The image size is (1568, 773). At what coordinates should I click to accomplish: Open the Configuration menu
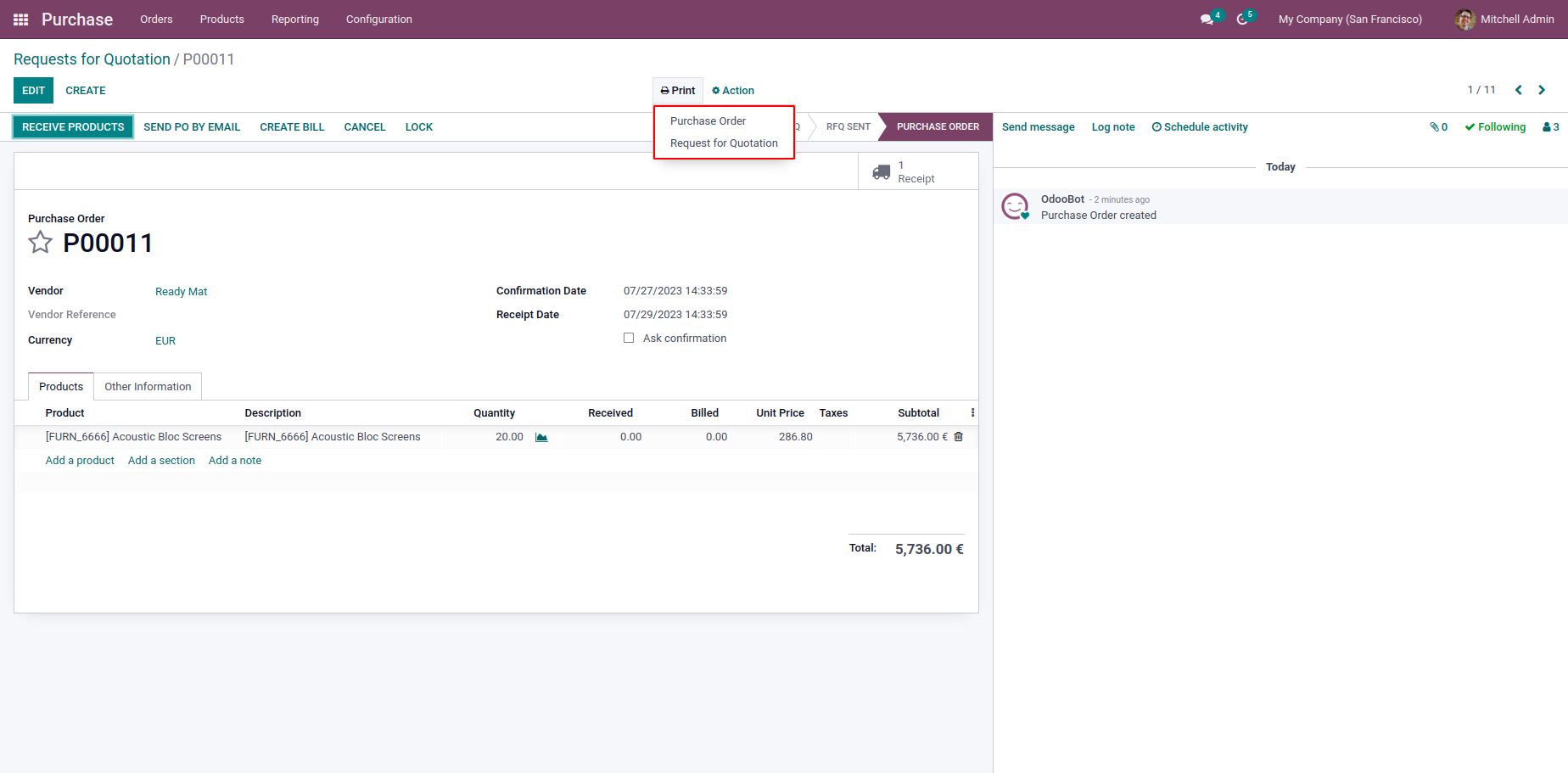(379, 20)
